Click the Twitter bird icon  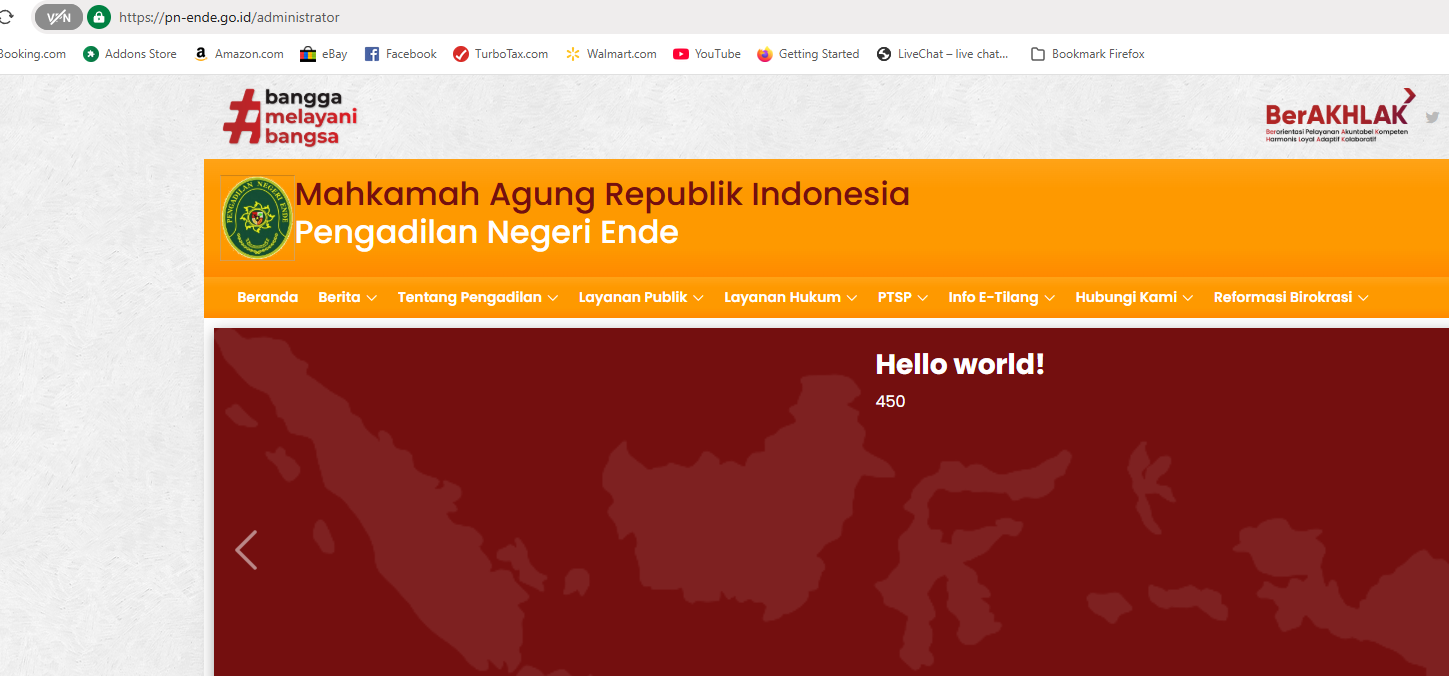click(1432, 117)
